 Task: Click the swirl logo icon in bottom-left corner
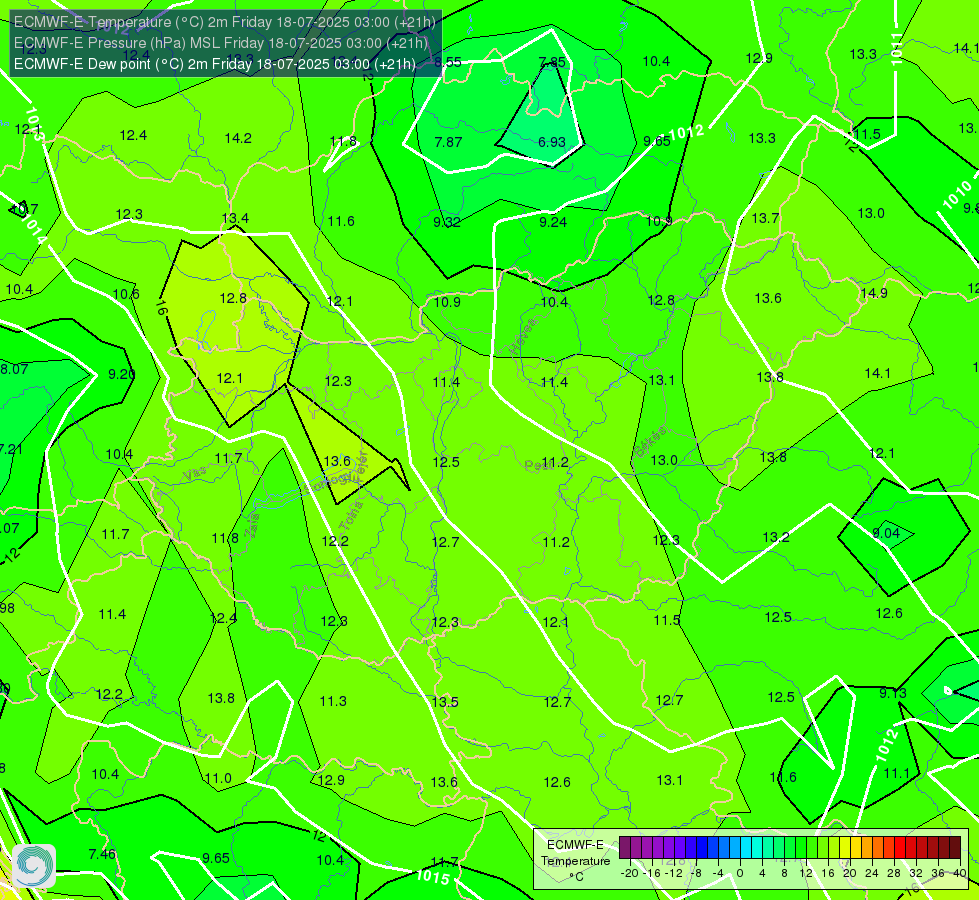point(34,866)
